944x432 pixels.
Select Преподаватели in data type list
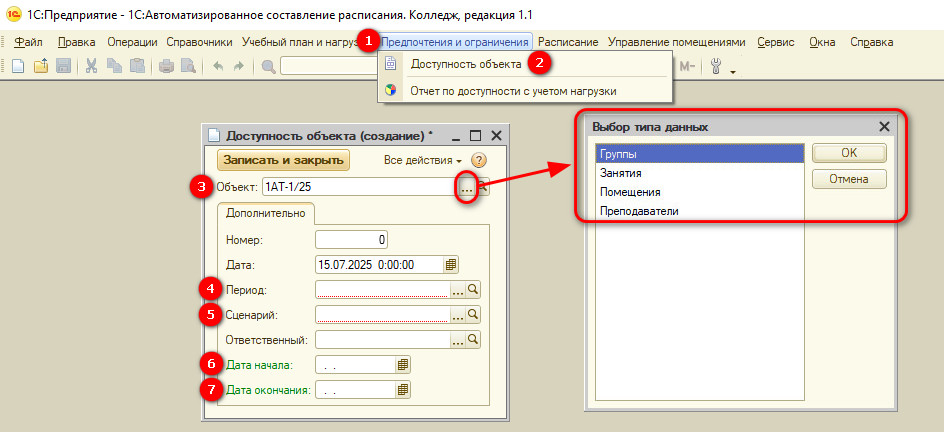click(x=699, y=211)
